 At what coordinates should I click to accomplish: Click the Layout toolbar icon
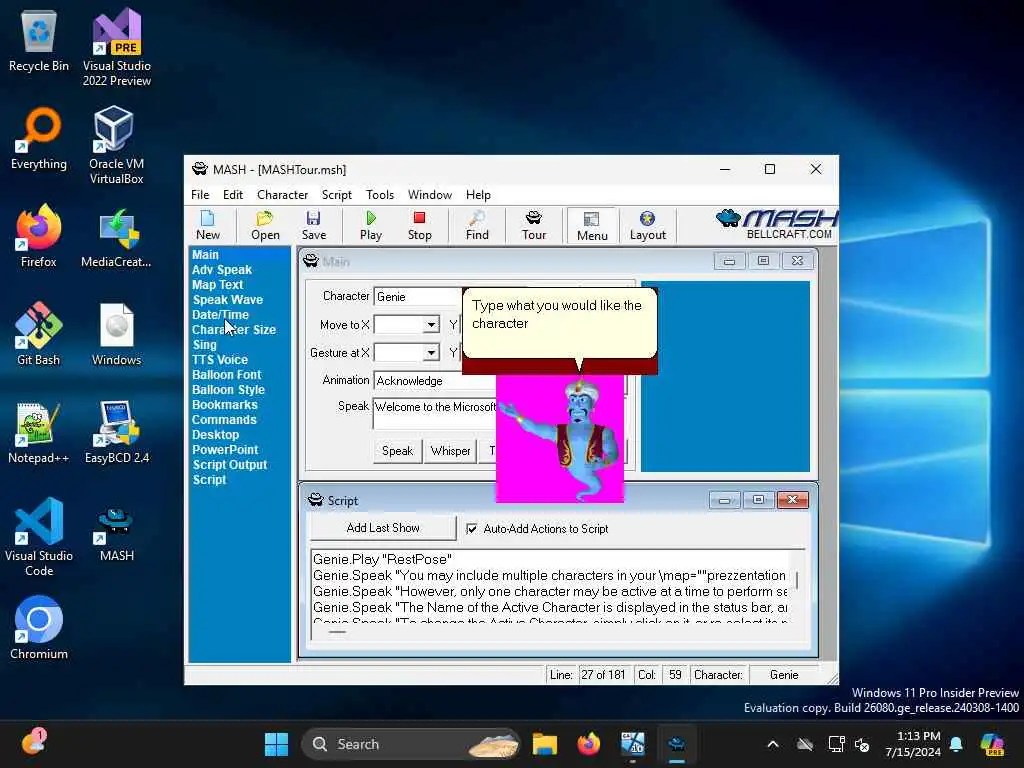tap(647, 226)
